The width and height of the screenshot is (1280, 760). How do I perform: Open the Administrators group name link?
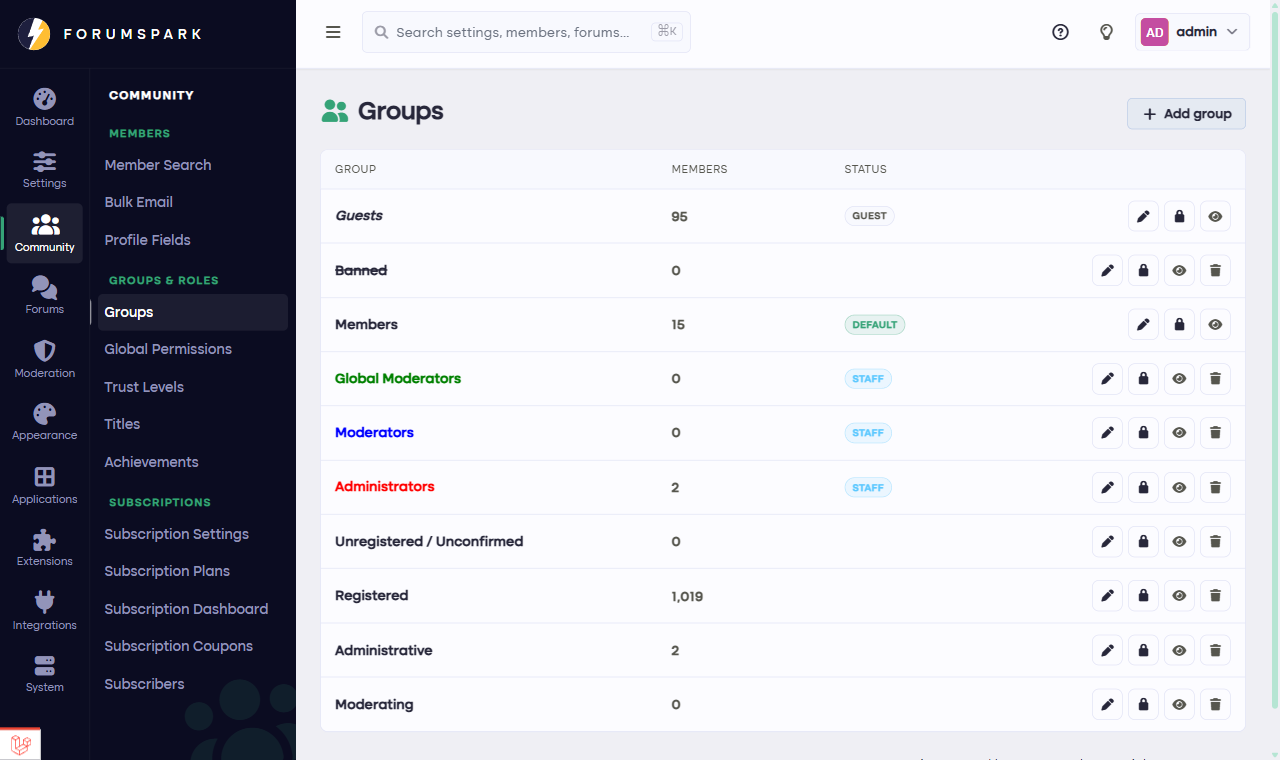[385, 486]
